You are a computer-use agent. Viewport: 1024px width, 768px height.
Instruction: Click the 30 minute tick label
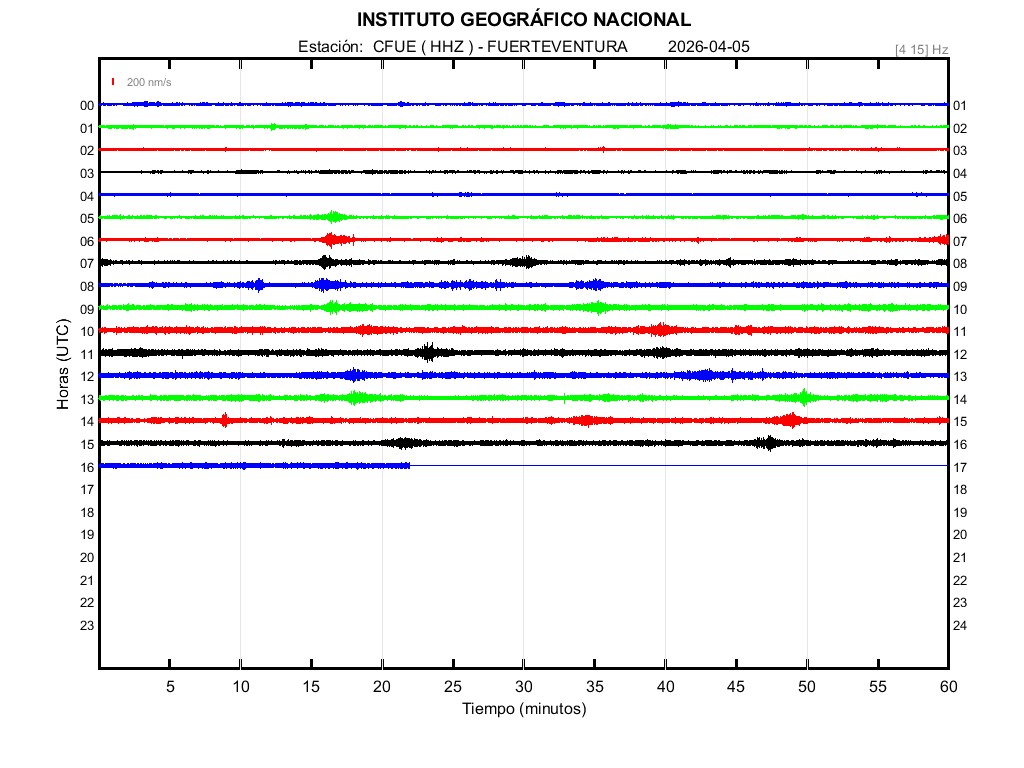point(523,687)
